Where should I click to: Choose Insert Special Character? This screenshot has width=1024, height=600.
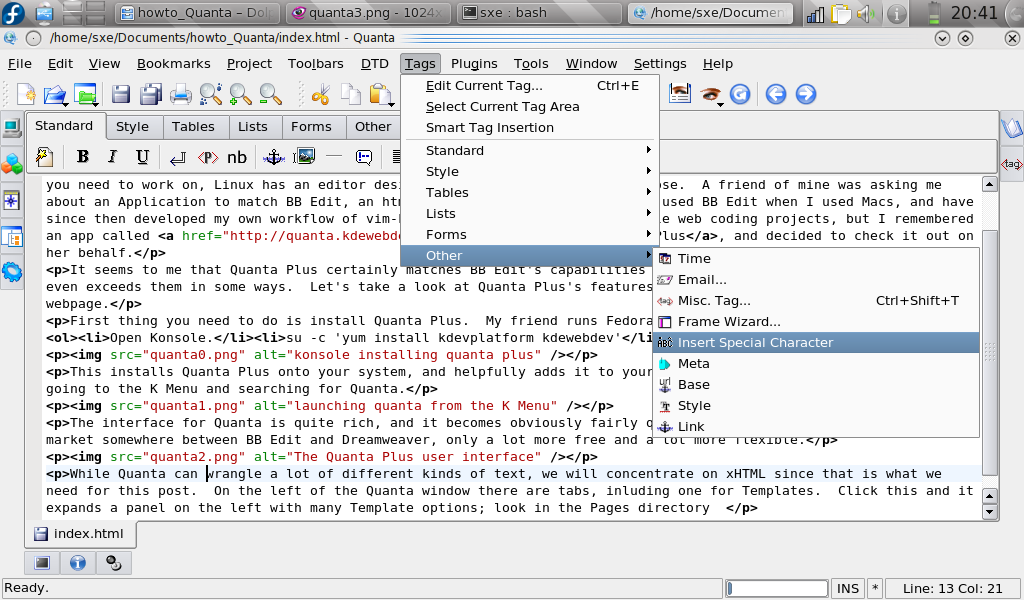[816, 343]
